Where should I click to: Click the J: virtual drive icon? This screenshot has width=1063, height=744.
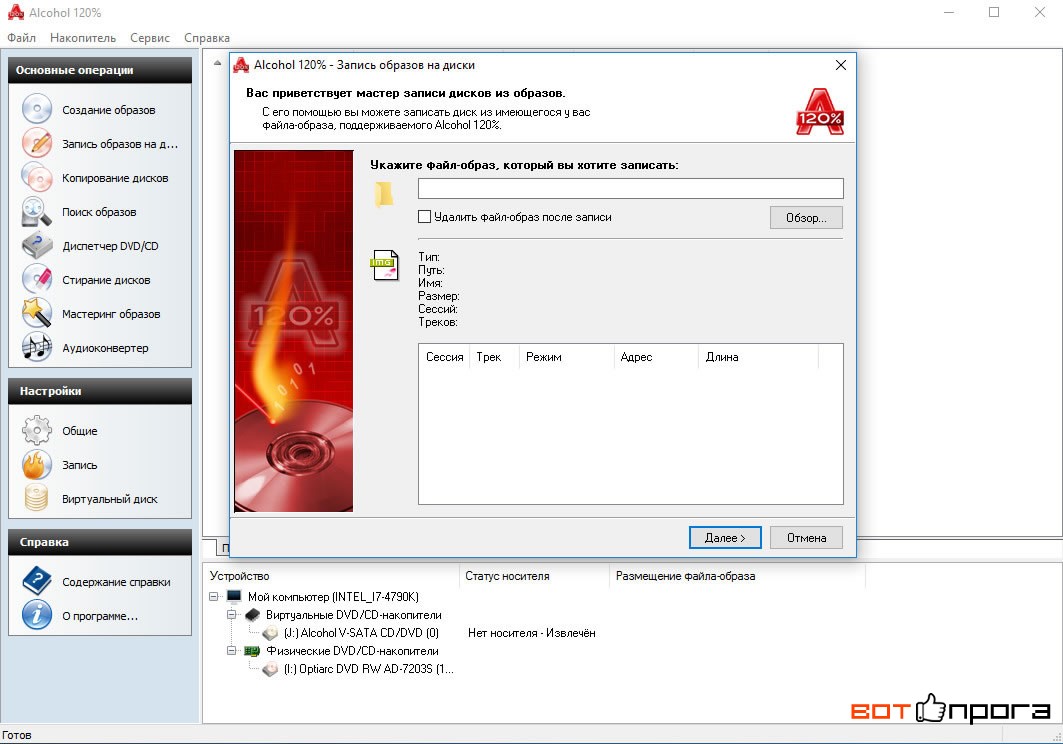[x=270, y=633]
